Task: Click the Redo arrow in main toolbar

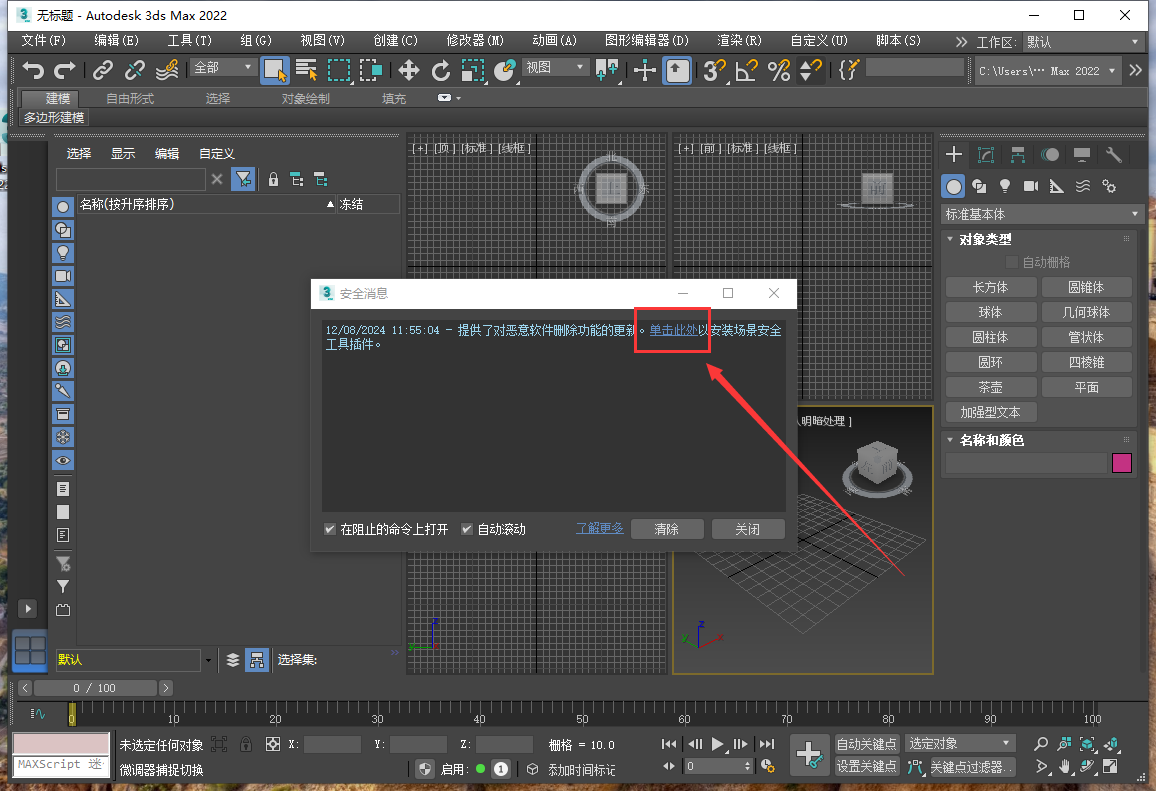Action: click(x=65, y=71)
